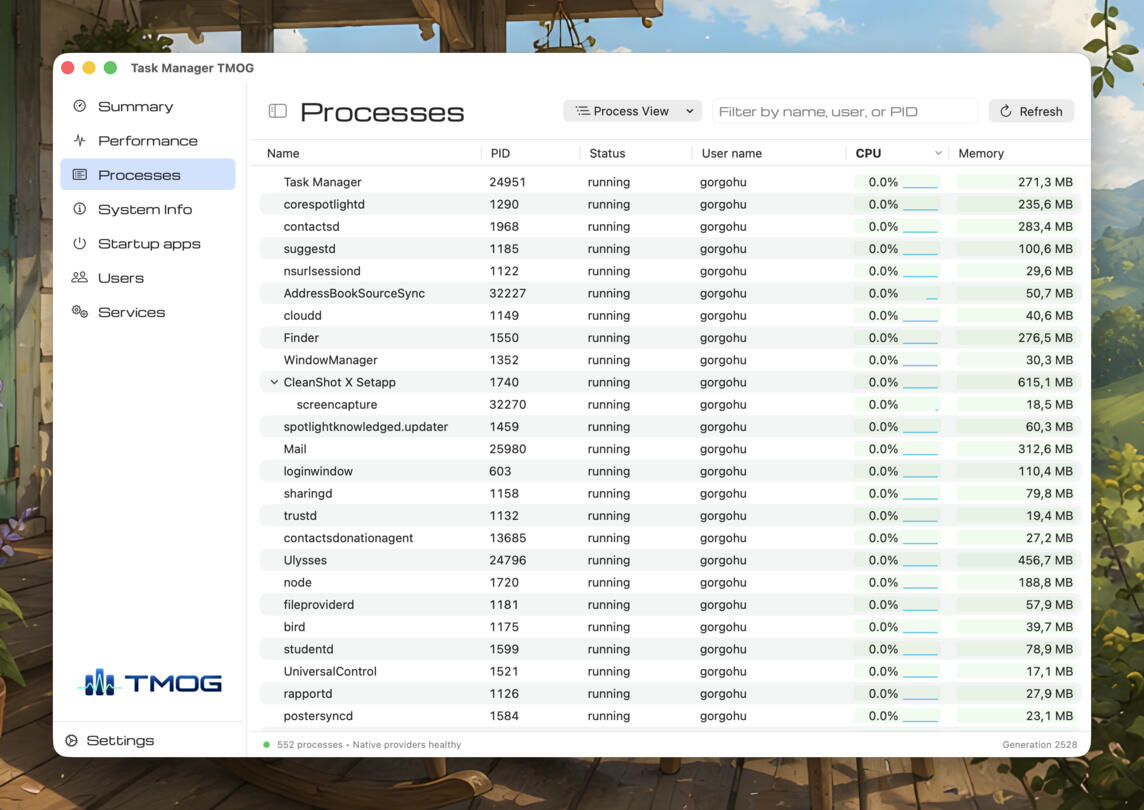The height and width of the screenshot is (810, 1144).
Task: Click the CPU usage bar for Finder
Action: [920, 338]
